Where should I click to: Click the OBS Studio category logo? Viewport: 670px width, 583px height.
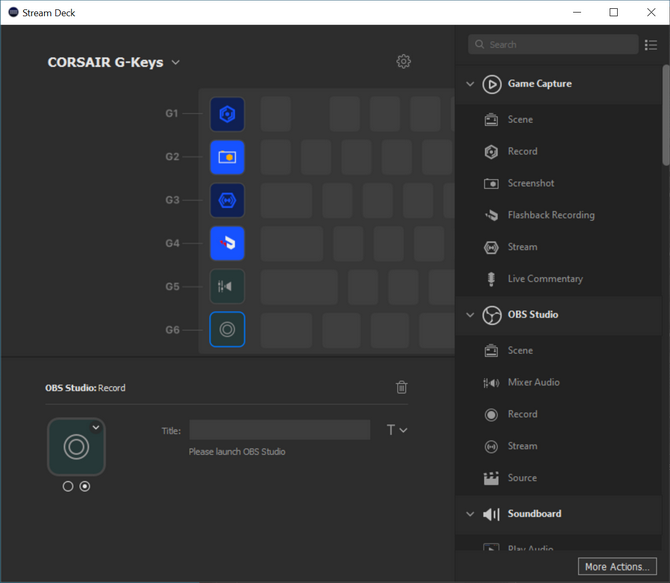(x=492, y=315)
